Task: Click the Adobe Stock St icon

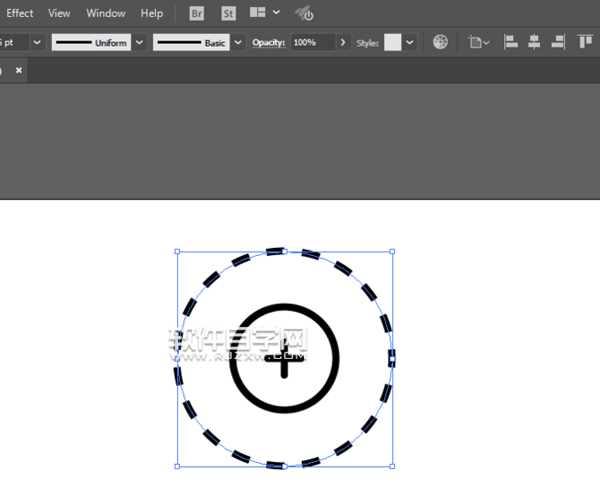Action: [x=228, y=14]
